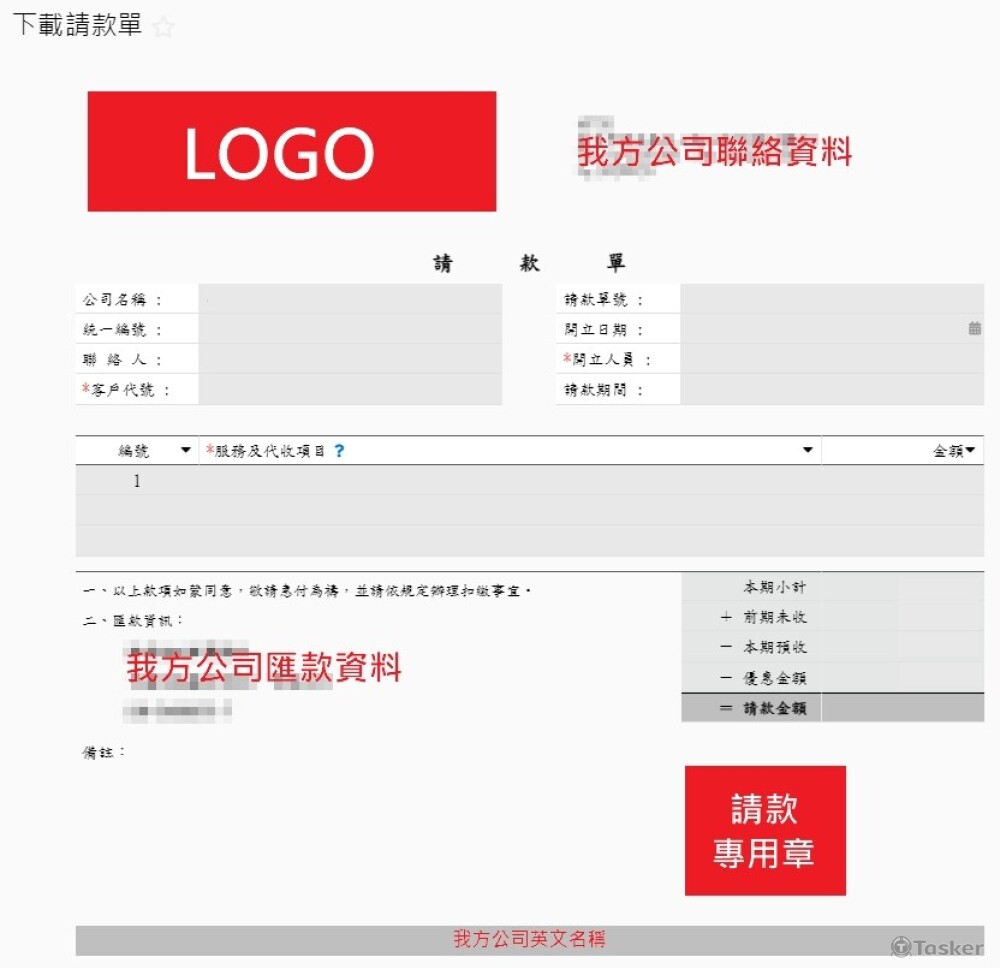Click the 聯絡人 input field
The image size is (1000, 968).
(350, 359)
